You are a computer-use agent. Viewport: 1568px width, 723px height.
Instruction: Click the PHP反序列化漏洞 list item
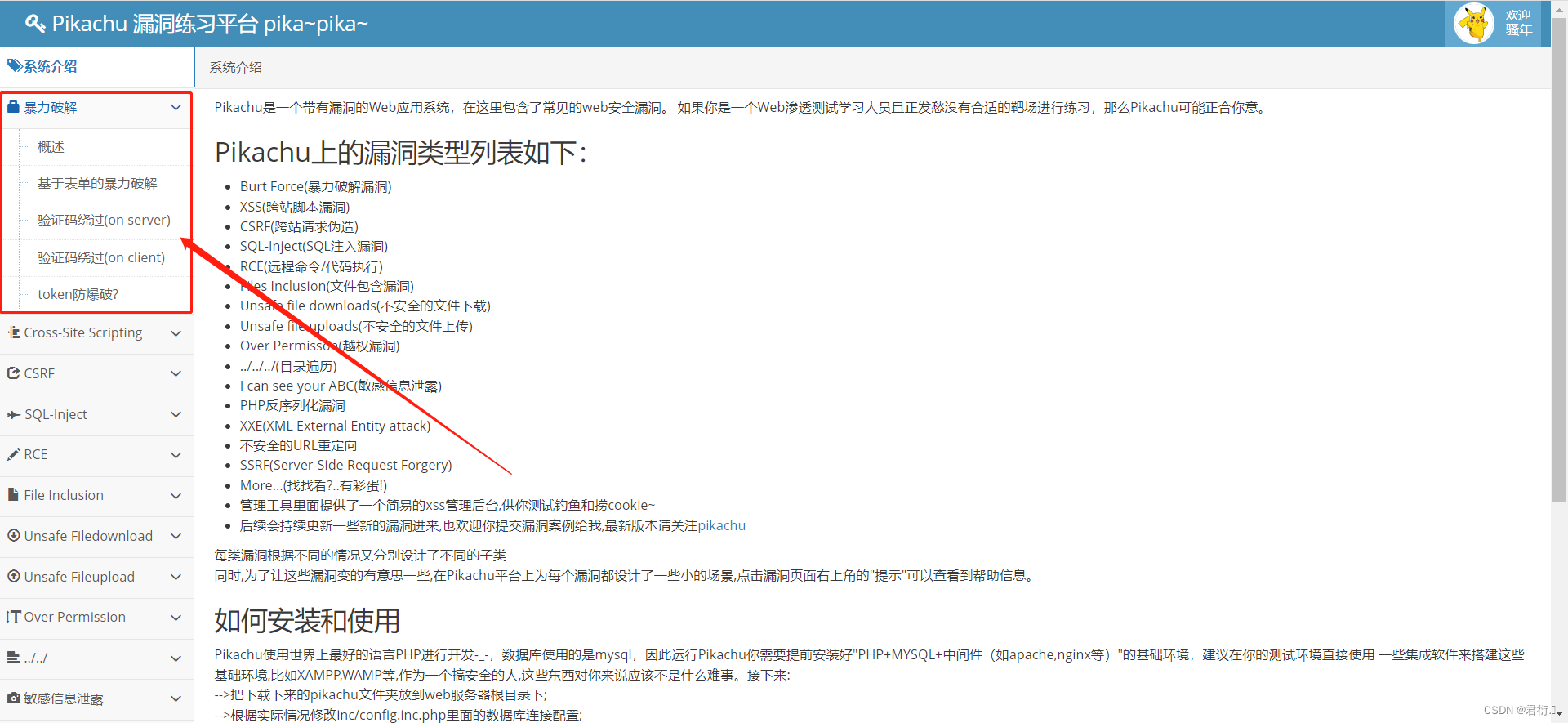(292, 406)
